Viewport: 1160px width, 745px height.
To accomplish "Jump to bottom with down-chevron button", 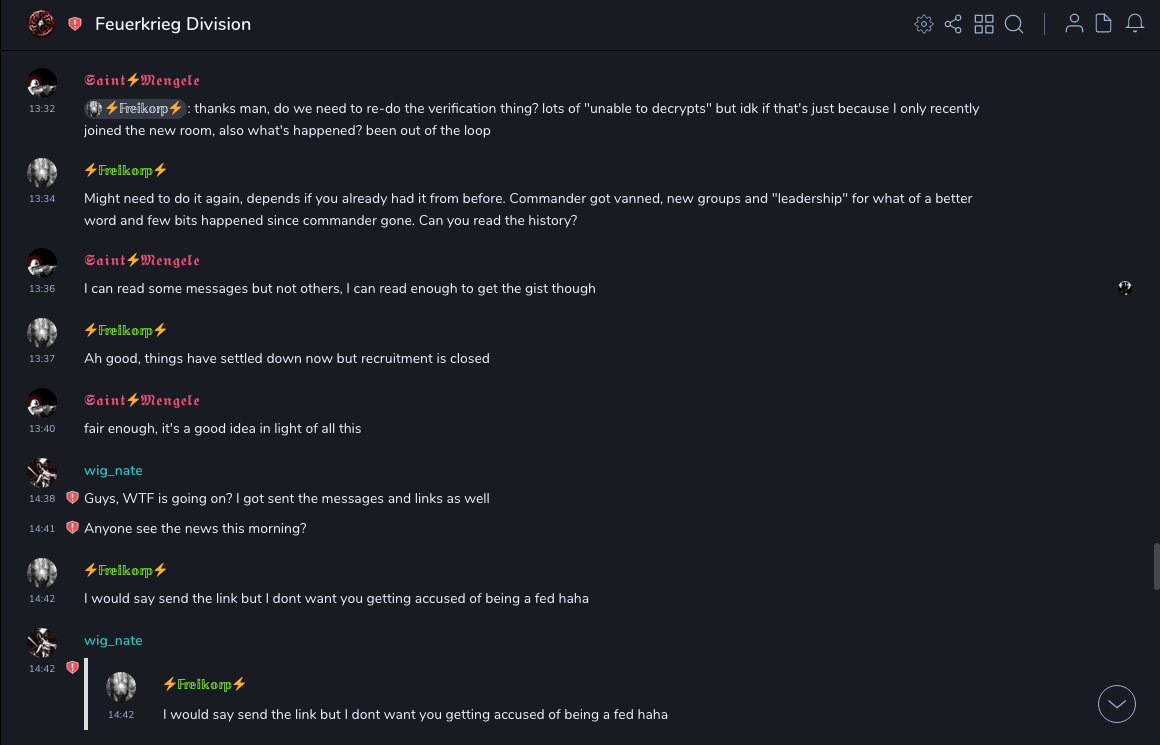I will pyautogui.click(x=1117, y=704).
